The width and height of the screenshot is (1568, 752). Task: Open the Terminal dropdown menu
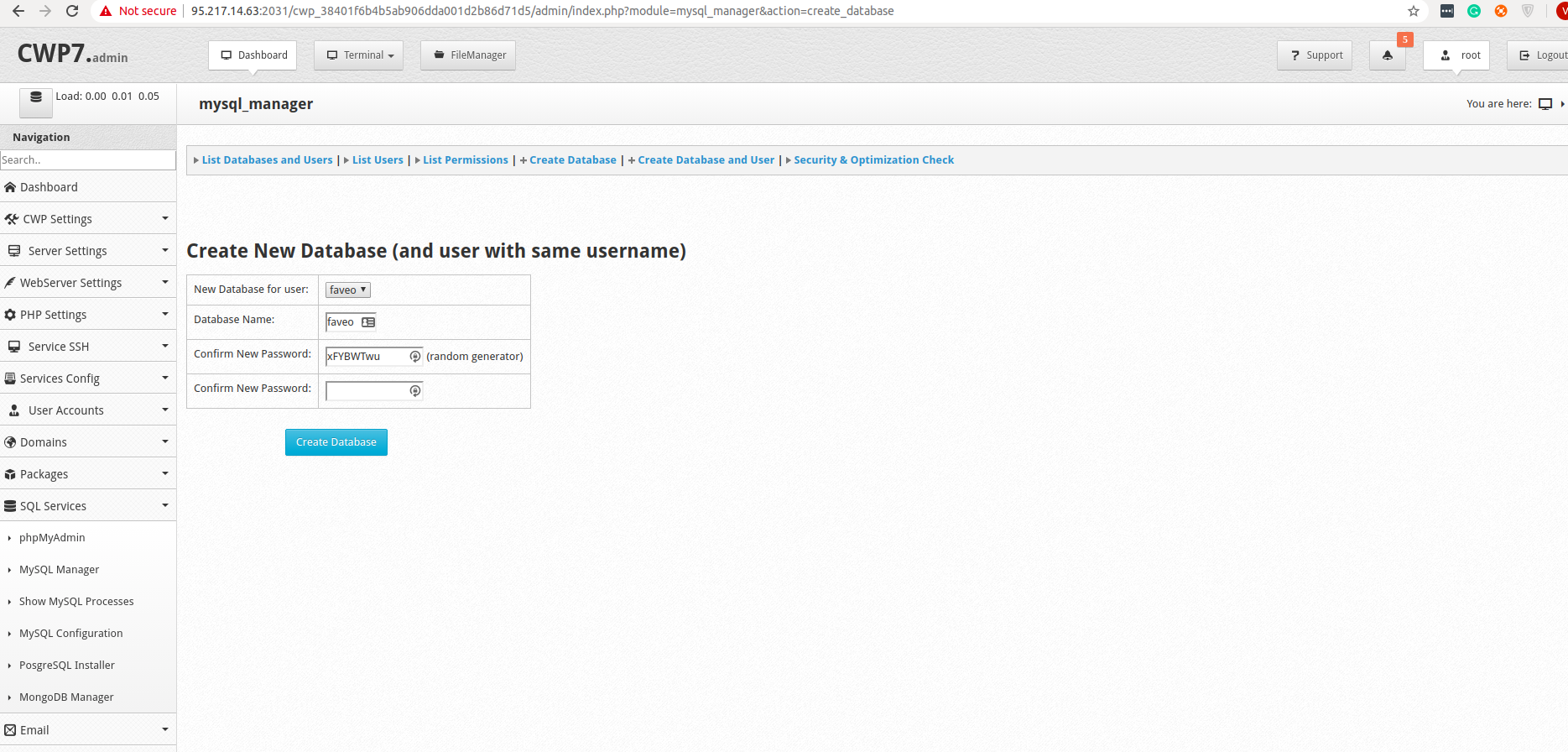(358, 55)
